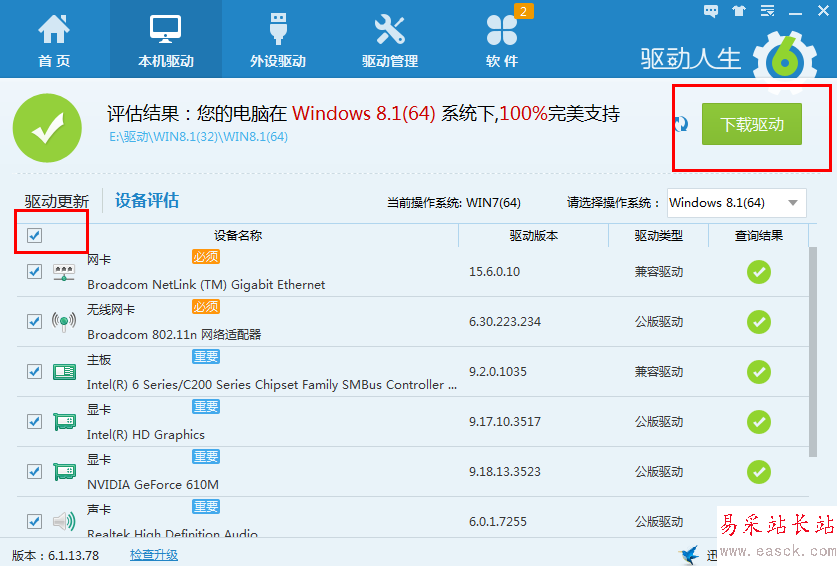Open the main menu icon in title bar

767,11
